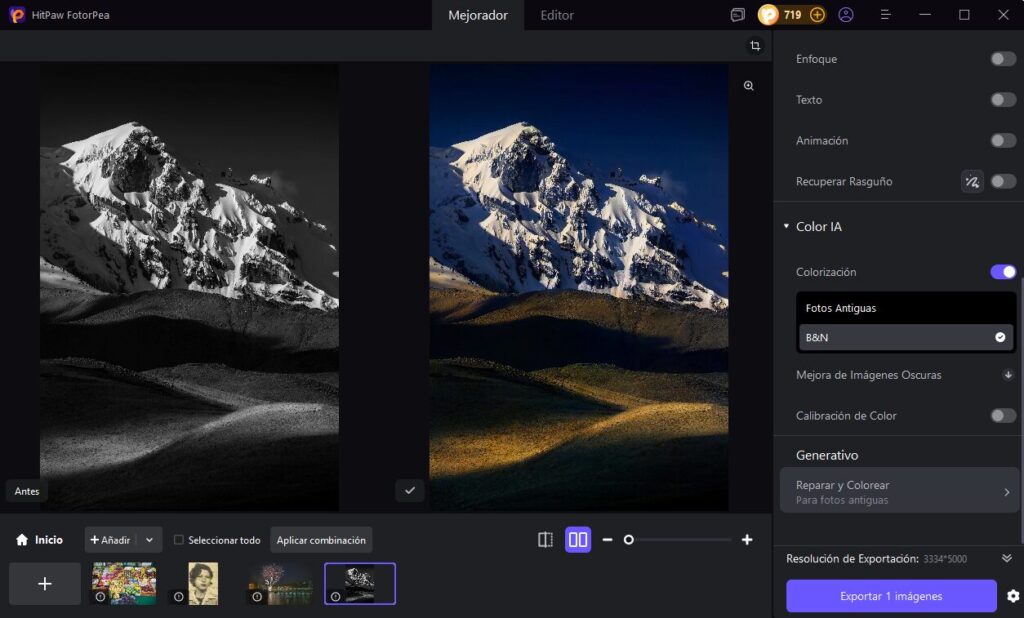Image resolution: width=1024 pixels, height=618 pixels.
Task: Switch to the Editor tab
Action: 557,15
